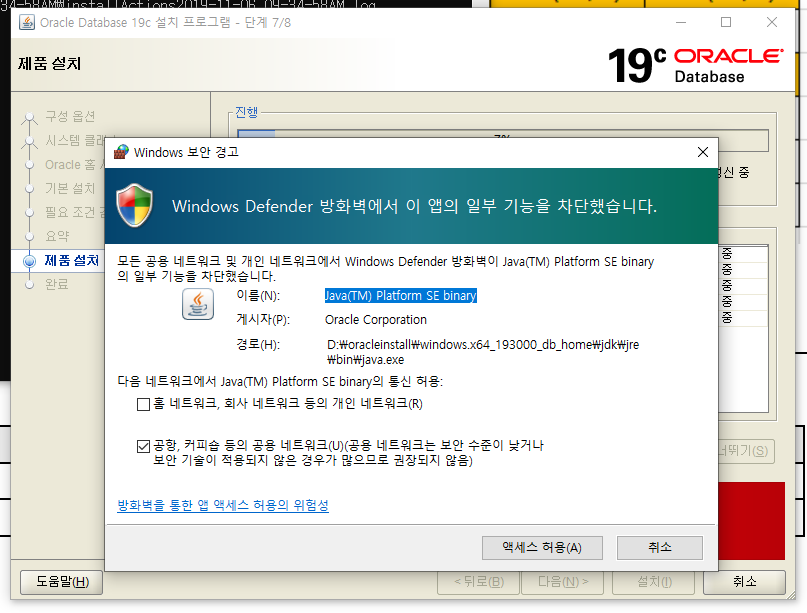Click the java.exe path text
This screenshot has height=613, width=807.
[x=483, y=352]
